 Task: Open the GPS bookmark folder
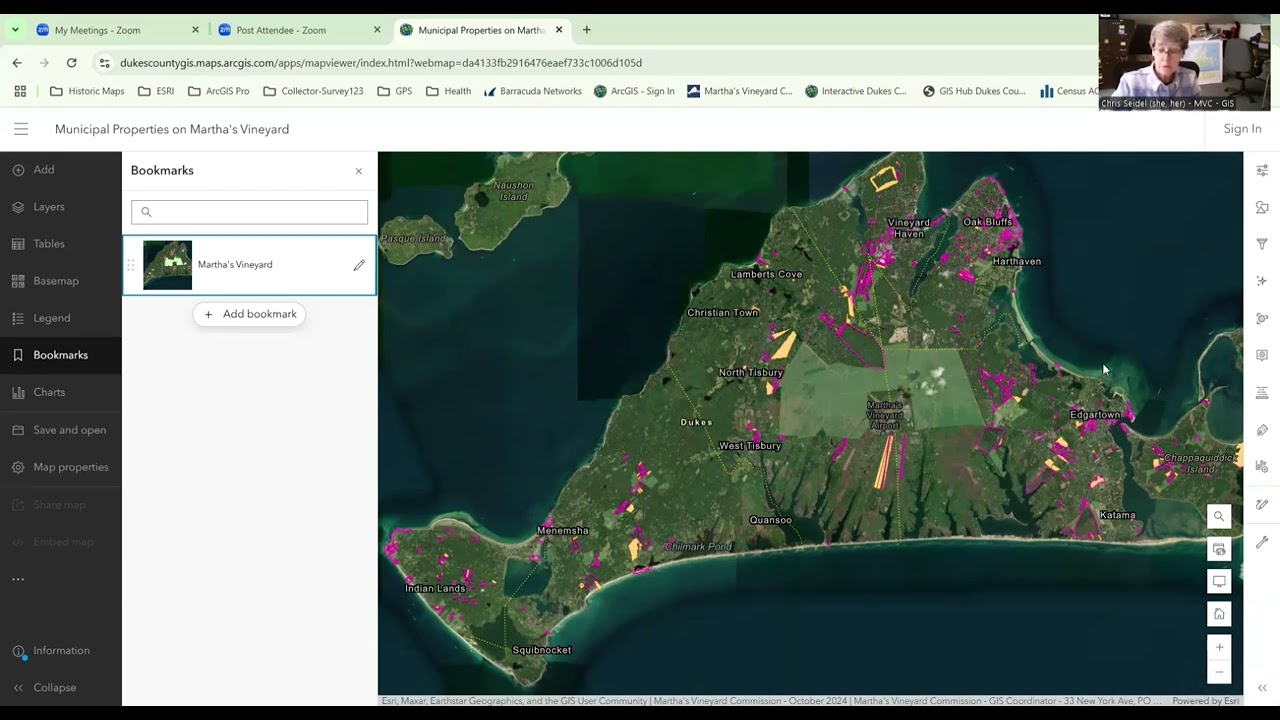pos(394,91)
